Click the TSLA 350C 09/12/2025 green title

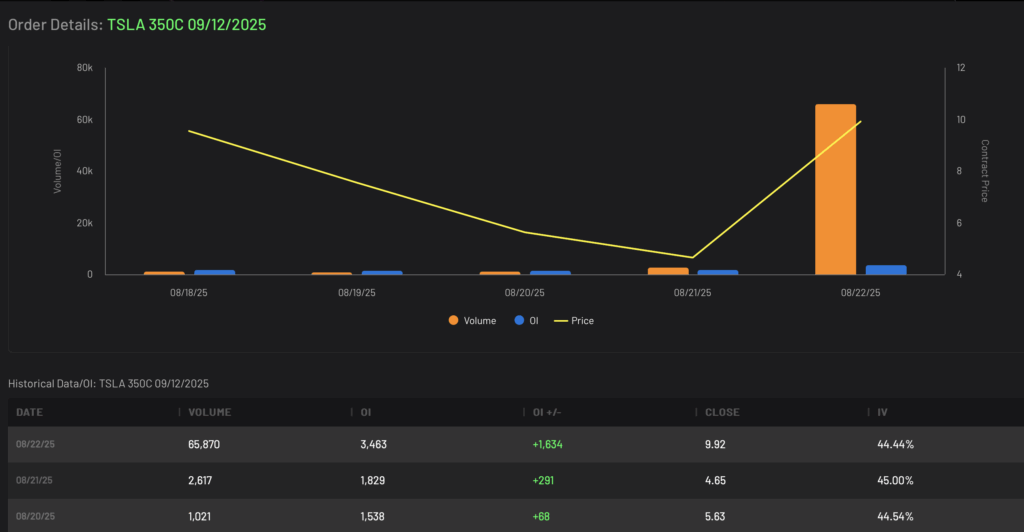coord(187,25)
